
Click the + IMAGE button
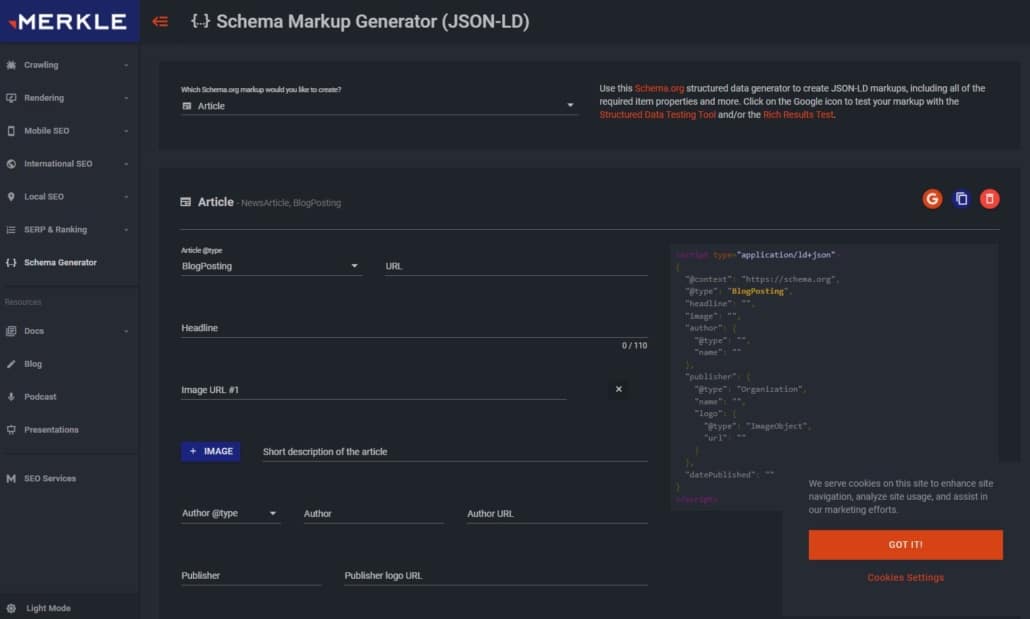(x=211, y=451)
